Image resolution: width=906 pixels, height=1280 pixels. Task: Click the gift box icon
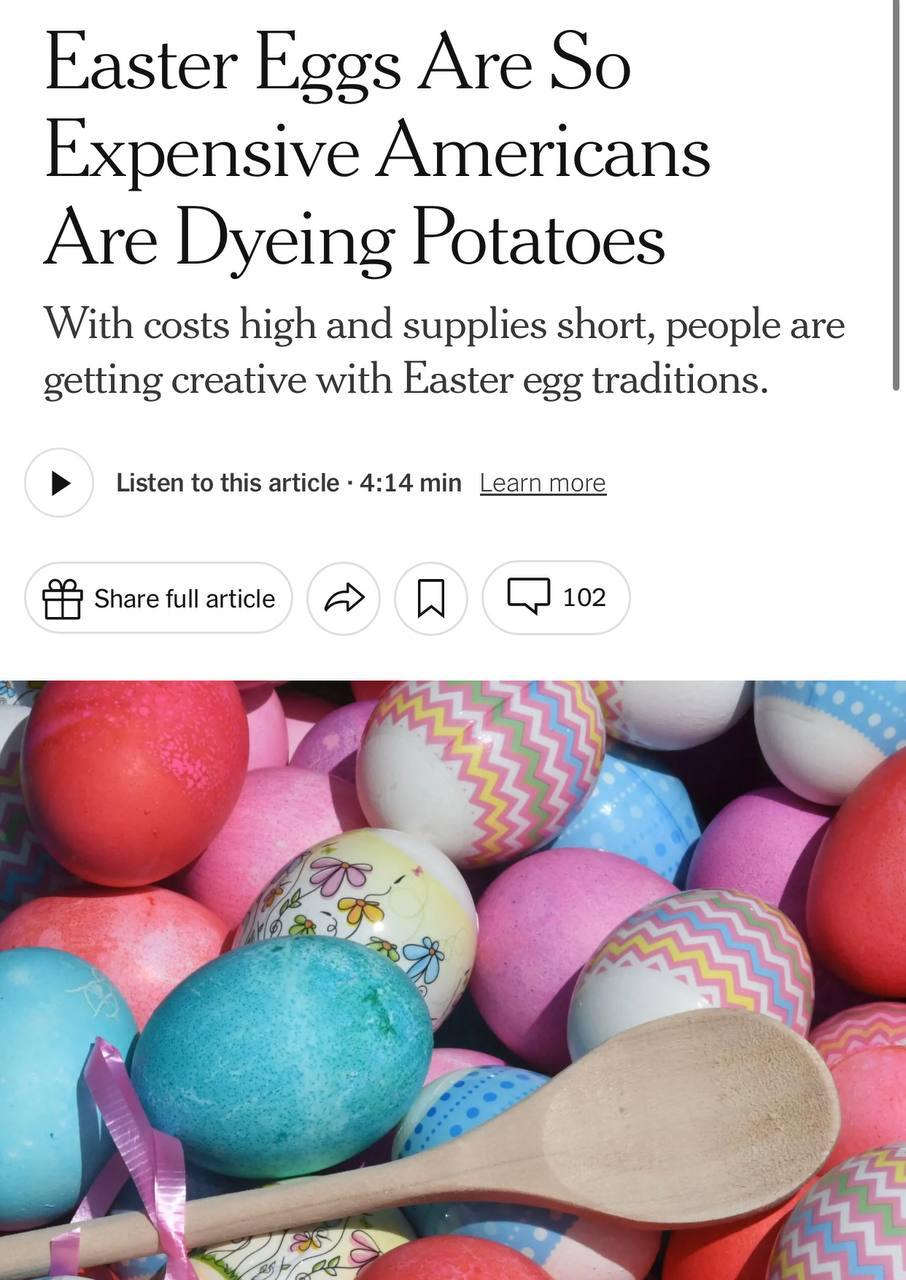click(62, 599)
